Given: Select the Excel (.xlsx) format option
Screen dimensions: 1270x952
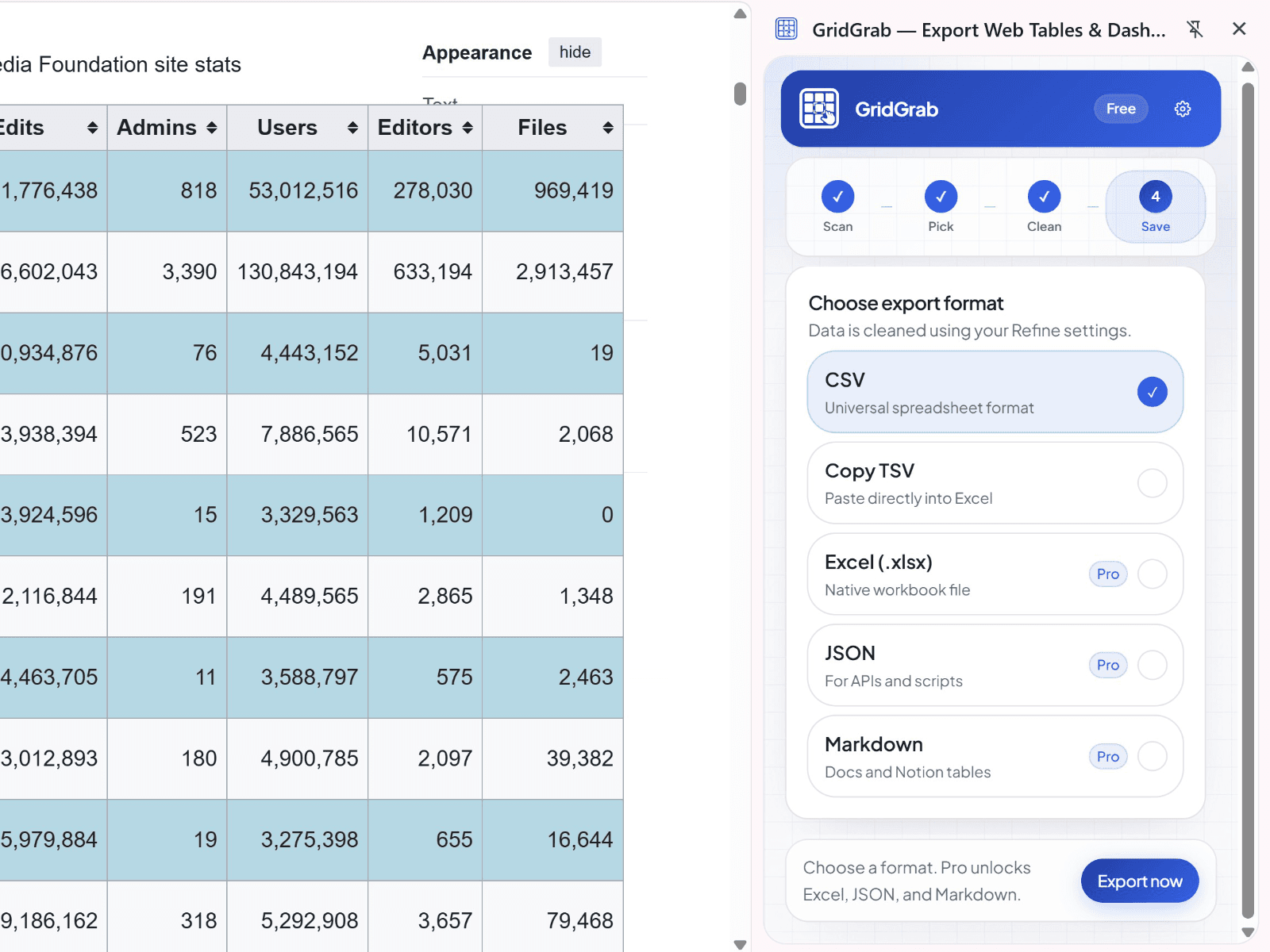Looking at the screenshot, I should point(995,574).
